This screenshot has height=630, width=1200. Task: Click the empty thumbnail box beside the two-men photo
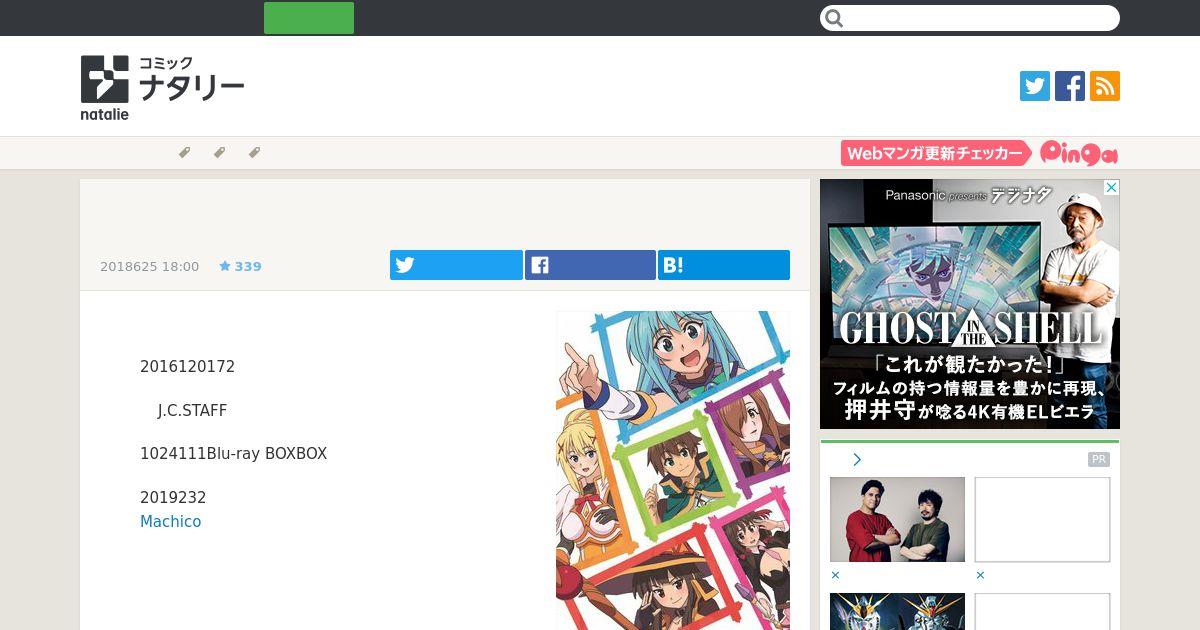coord(1042,519)
